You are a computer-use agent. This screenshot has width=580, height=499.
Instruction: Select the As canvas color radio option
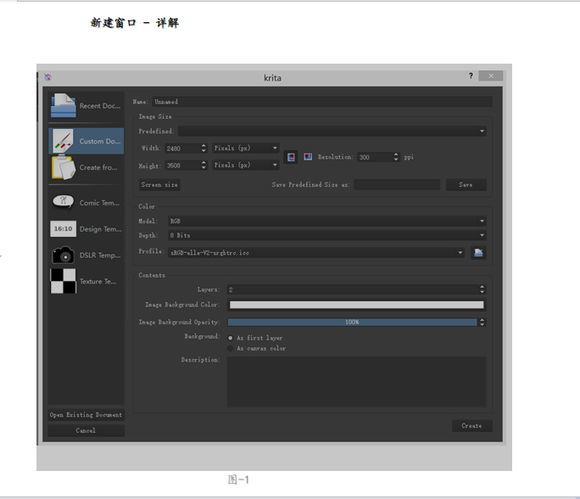230,348
